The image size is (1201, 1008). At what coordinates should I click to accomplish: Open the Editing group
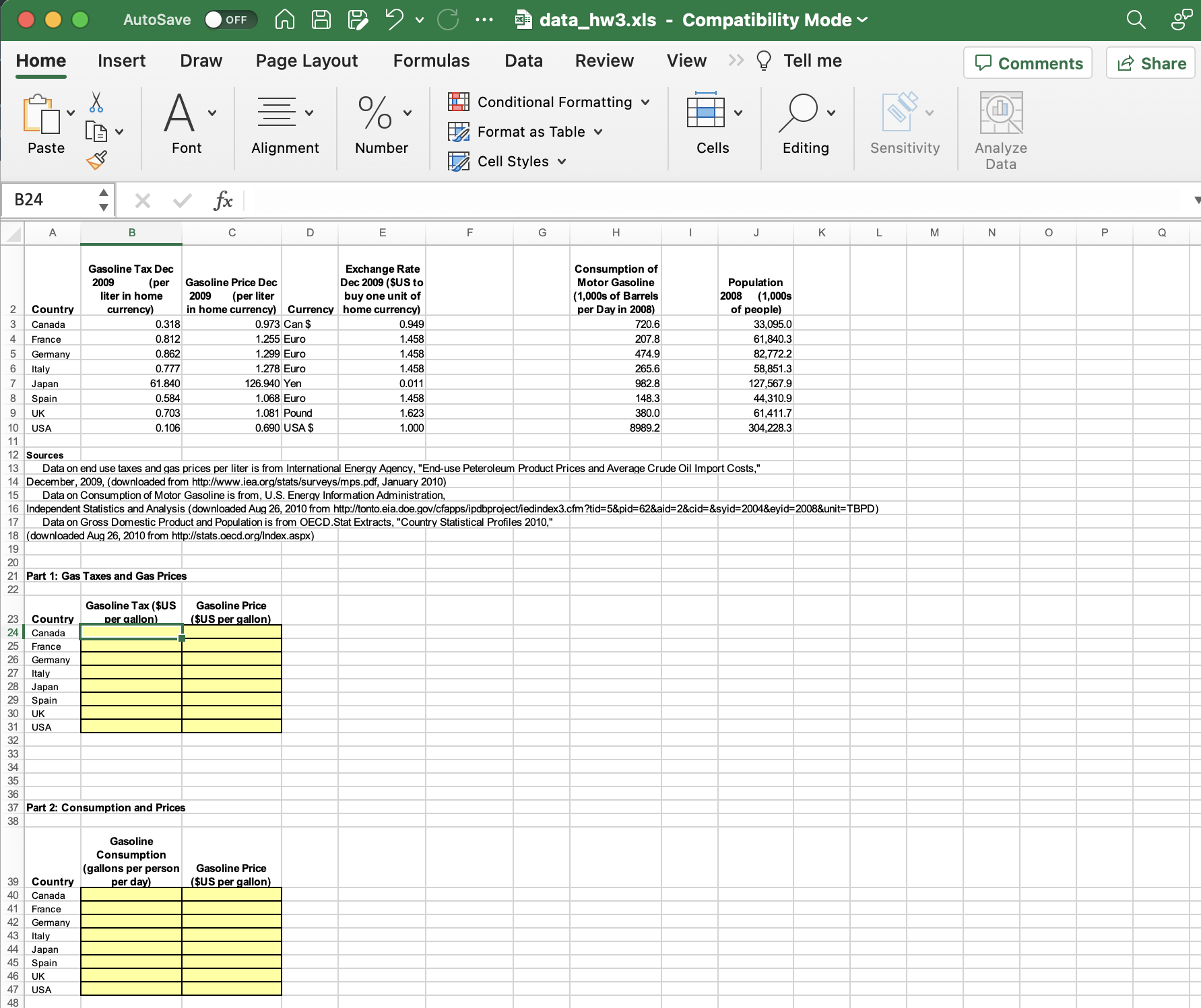click(x=806, y=125)
